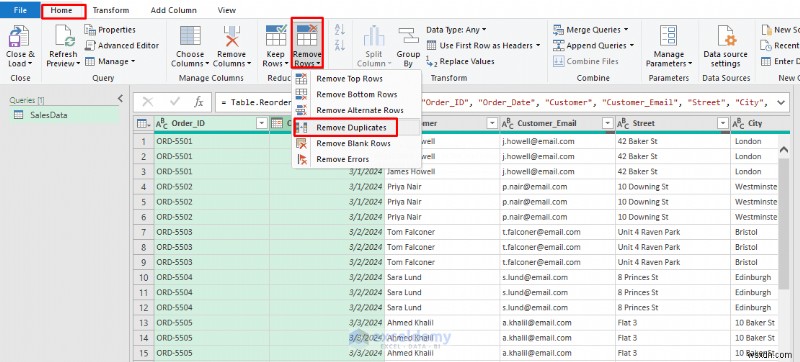This screenshot has height=362, width=800.
Task: Open the Advanced Editor
Action: point(122,45)
